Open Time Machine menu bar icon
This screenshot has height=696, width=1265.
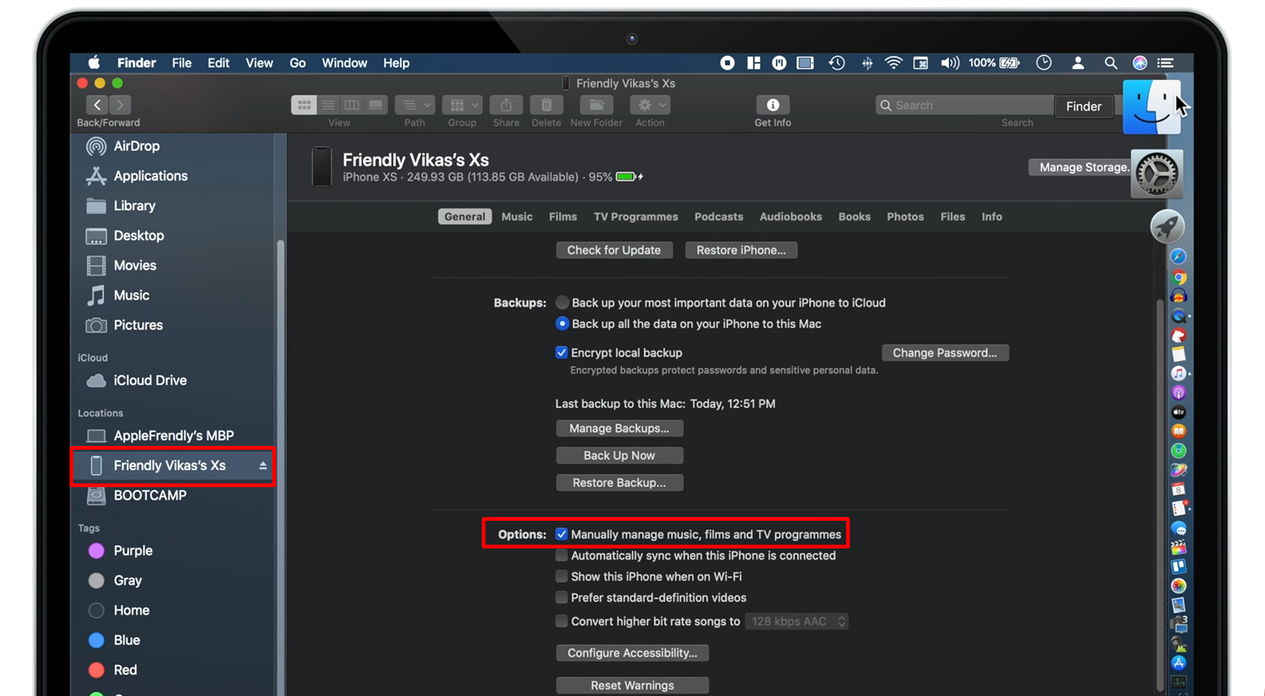tap(836, 62)
